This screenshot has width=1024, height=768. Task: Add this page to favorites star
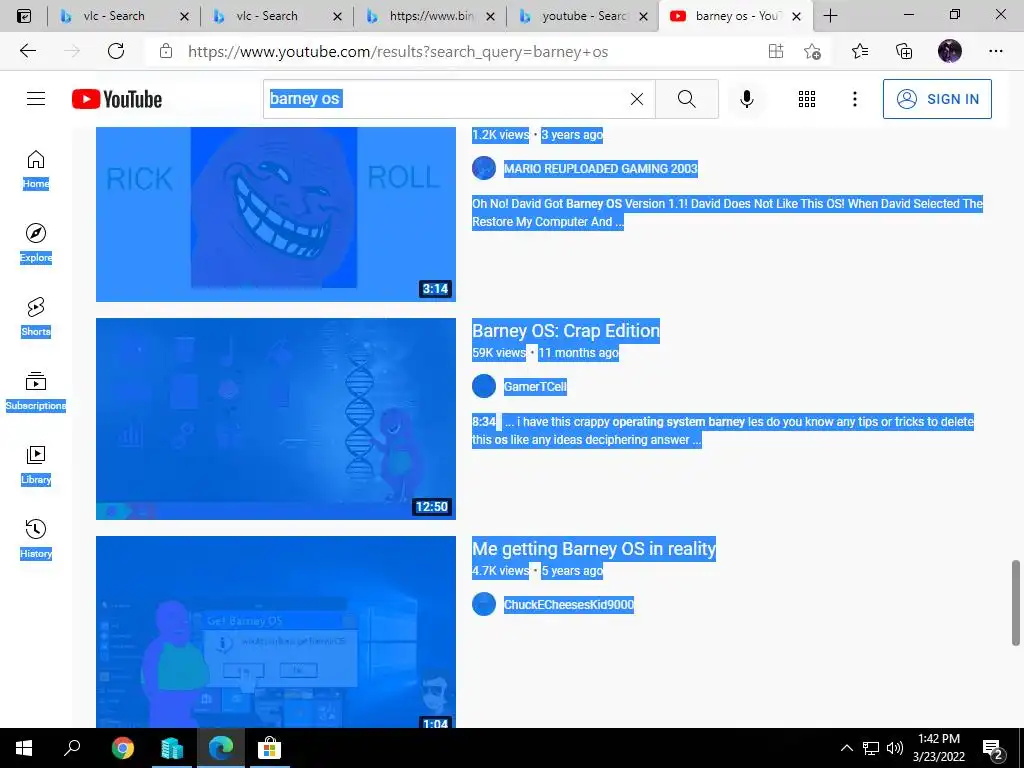(812, 51)
